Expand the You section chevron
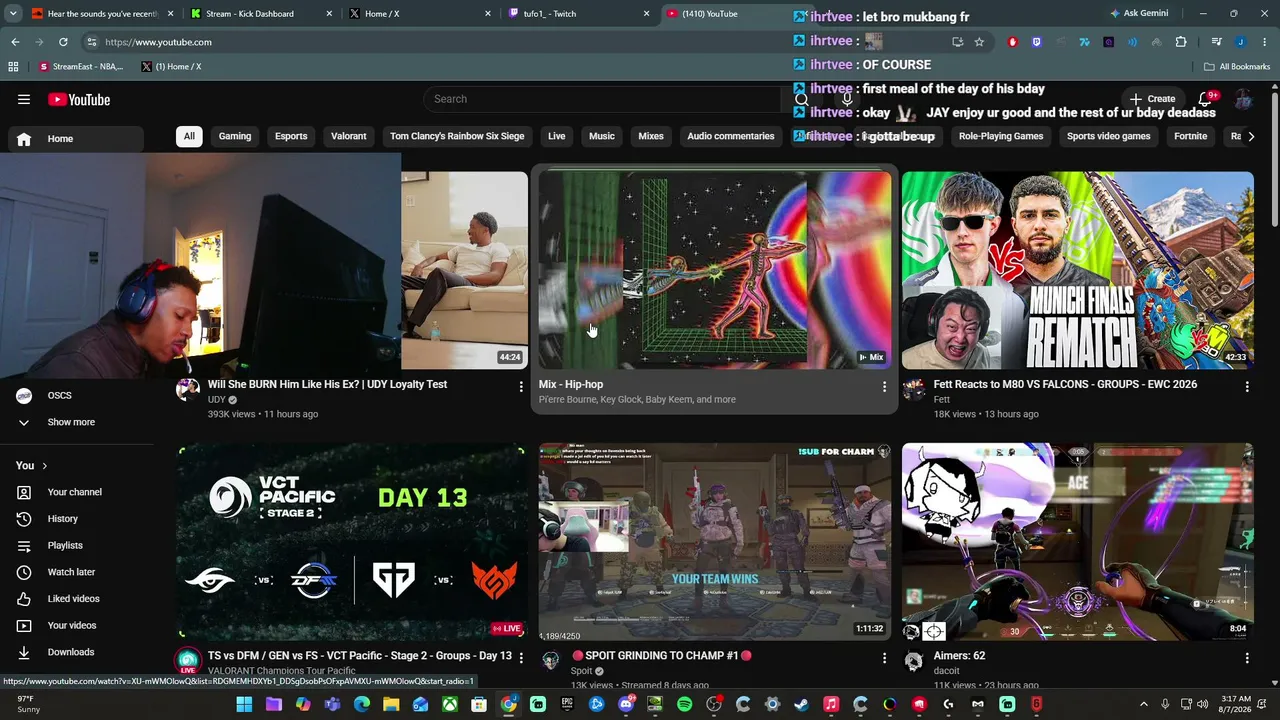The width and height of the screenshot is (1280, 720). click(44, 466)
